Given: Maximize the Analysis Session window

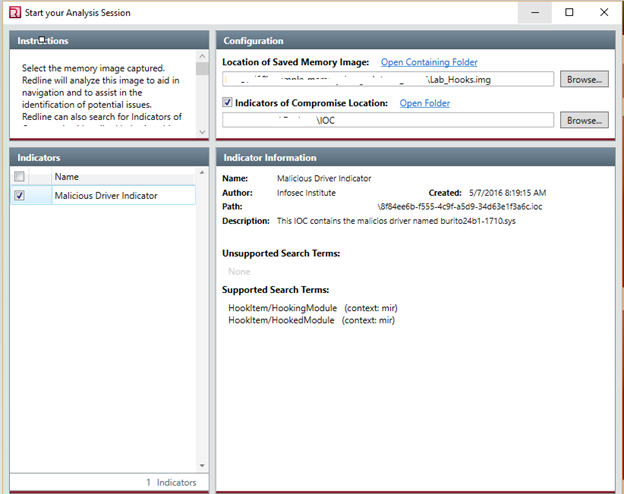Looking at the screenshot, I should [569, 13].
